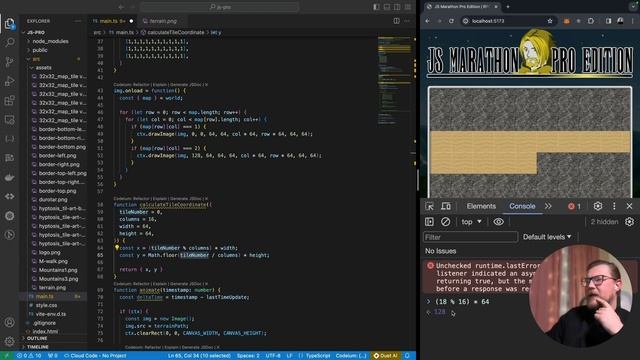Viewport: 640px width, 360px height.
Task: Expand the TIMELINE section
Action: tap(38, 347)
